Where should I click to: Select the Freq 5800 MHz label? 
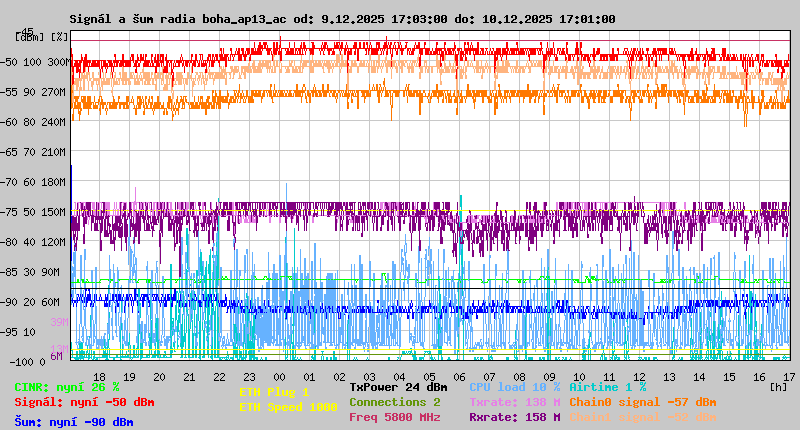click(x=394, y=417)
